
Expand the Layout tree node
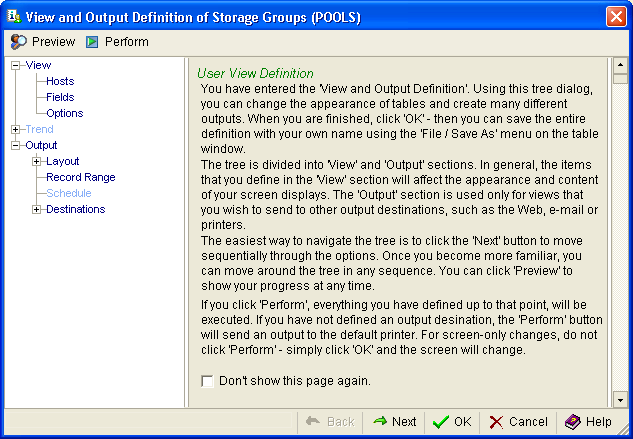[36, 162]
